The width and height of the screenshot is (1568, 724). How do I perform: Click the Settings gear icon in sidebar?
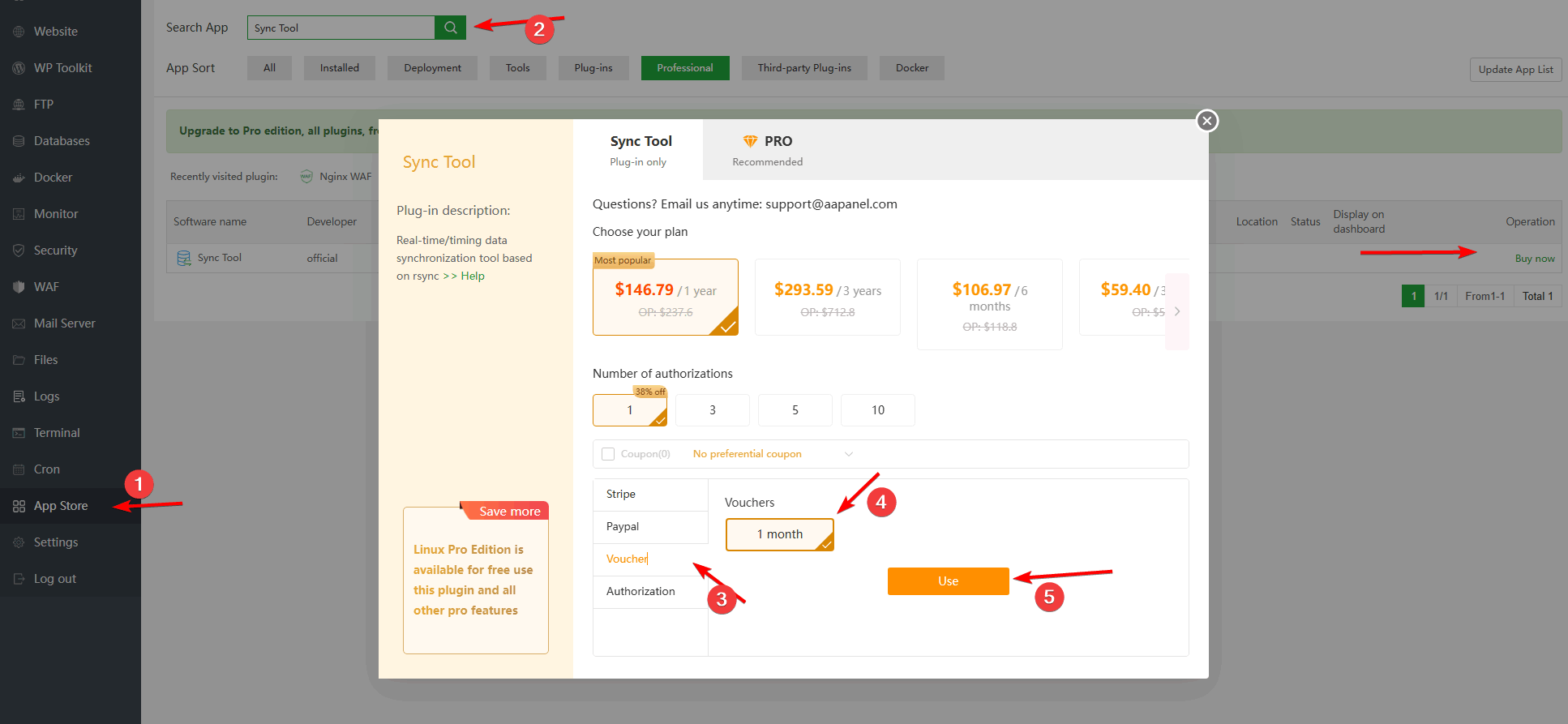tap(19, 542)
